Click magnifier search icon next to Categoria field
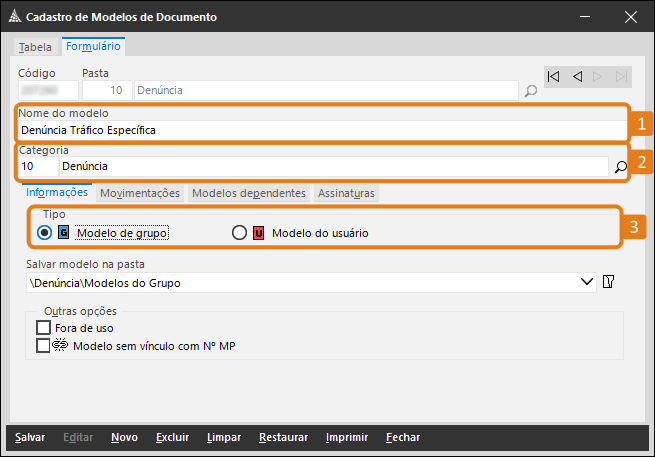The width and height of the screenshot is (655, 457). coord(621,167)
